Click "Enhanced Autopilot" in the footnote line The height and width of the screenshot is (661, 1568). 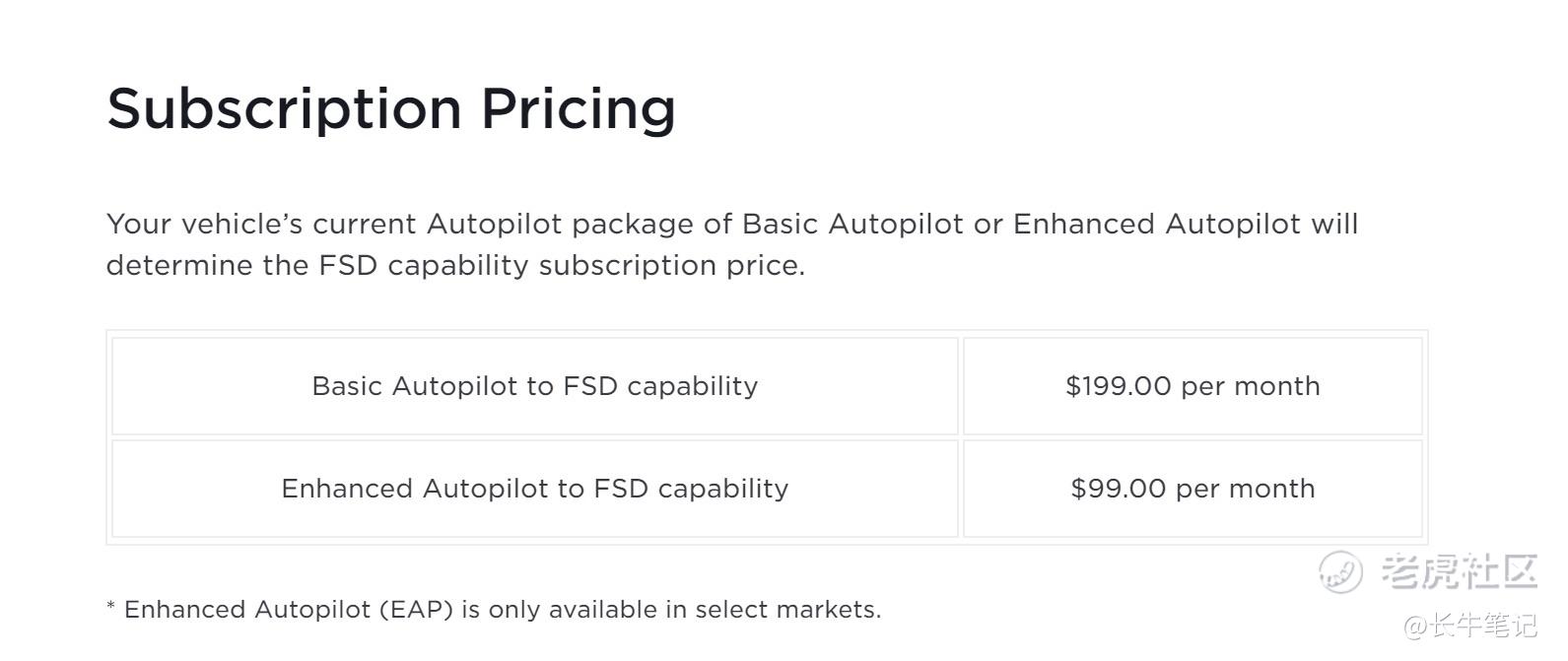coord(246,610)
